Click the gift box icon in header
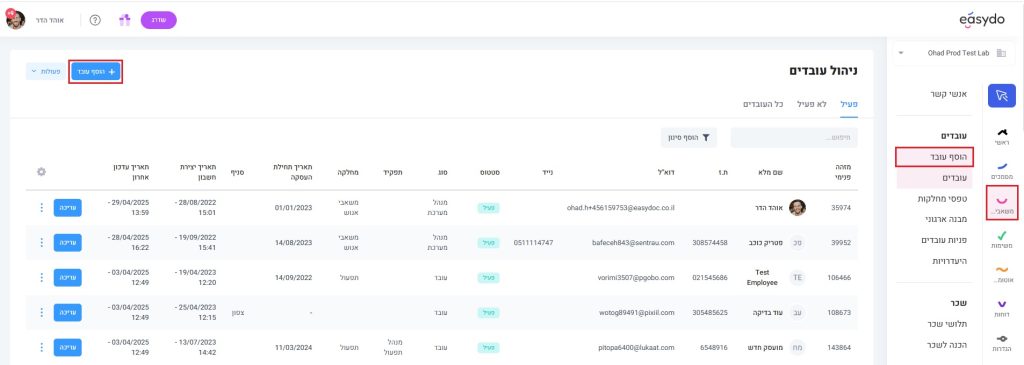Screen dimensions: 1024x365 (125, 20)
